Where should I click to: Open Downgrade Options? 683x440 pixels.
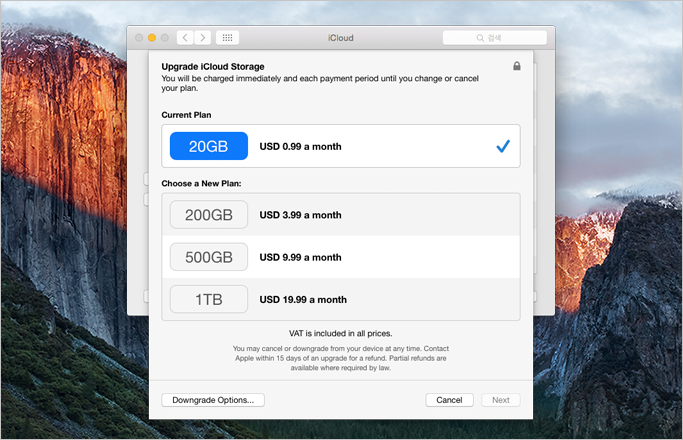click(213, 400)
